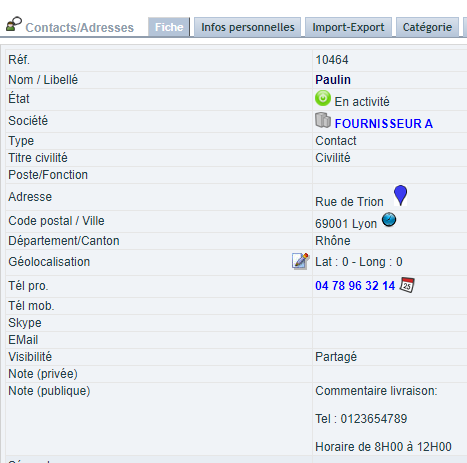The image size is (467, 463).
Task: Click the calendar icon beside Tél pro number
Action: pos(407,285)
